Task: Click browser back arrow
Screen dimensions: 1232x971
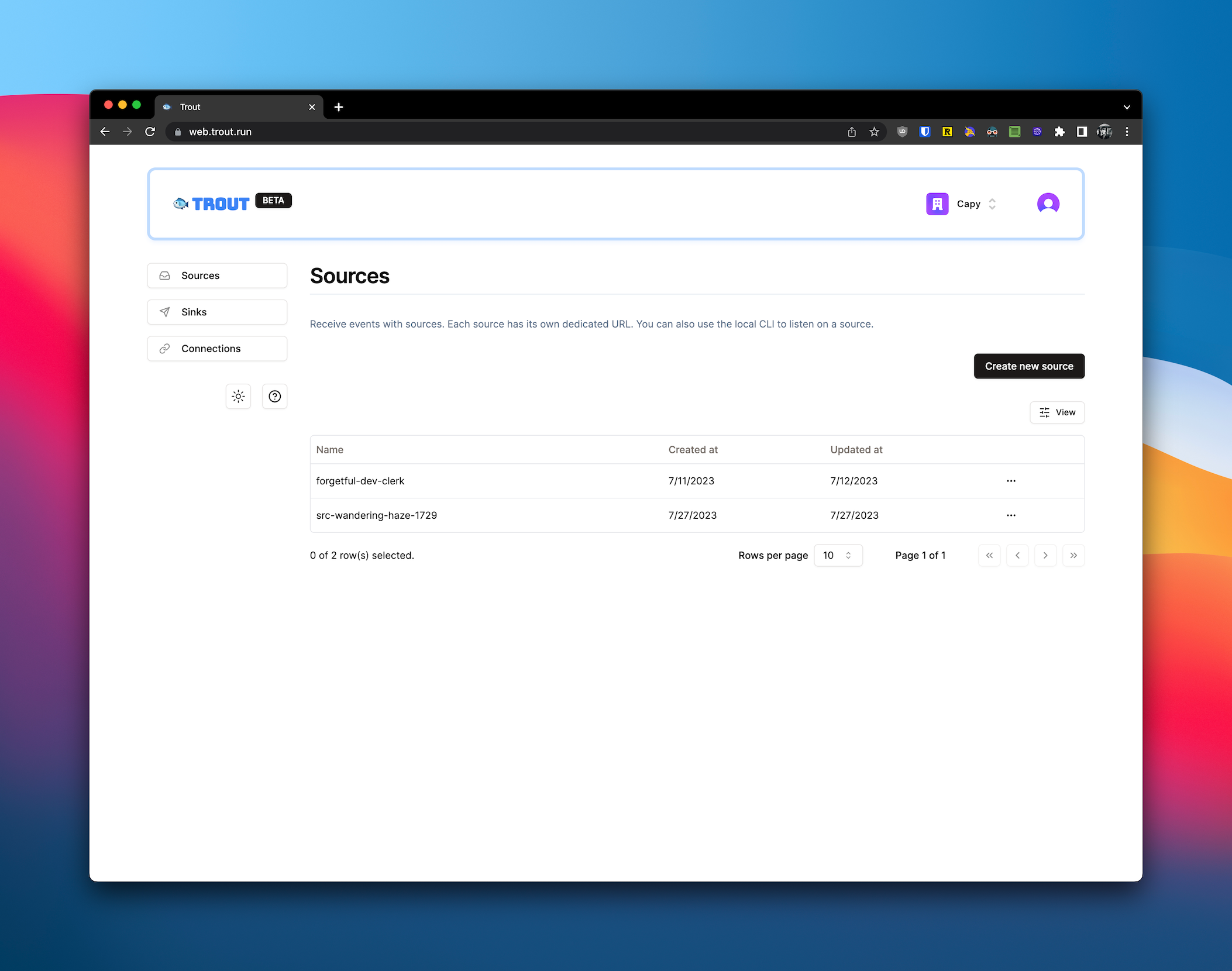Action: point(105,132)
